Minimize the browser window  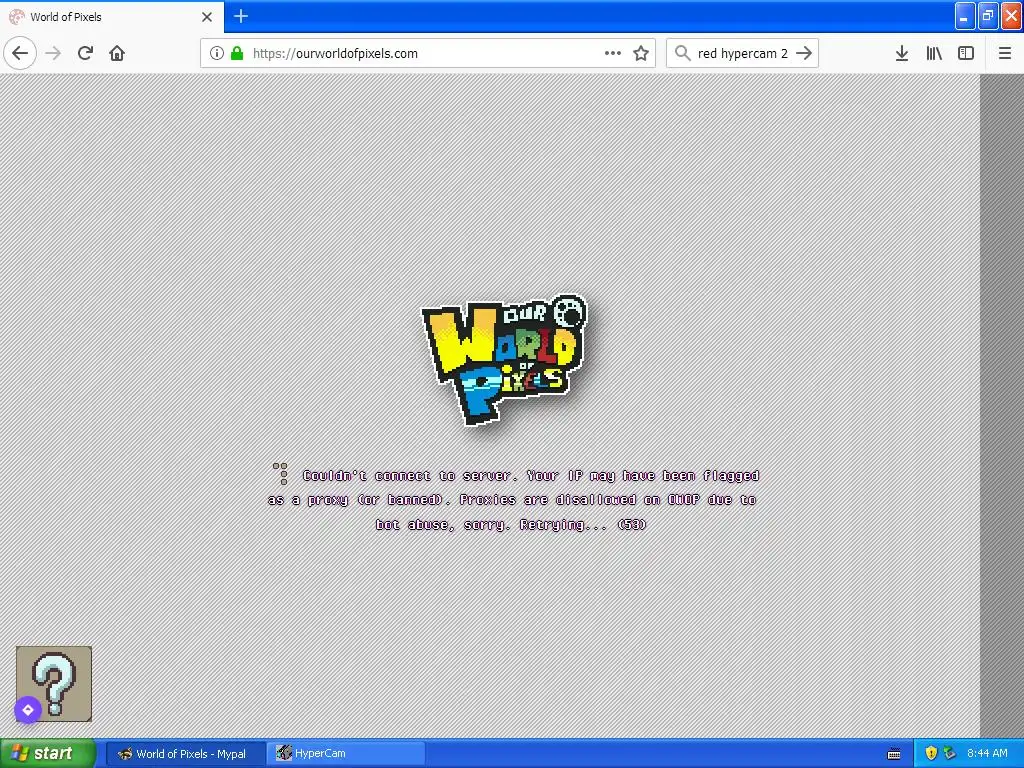(965, 16)
